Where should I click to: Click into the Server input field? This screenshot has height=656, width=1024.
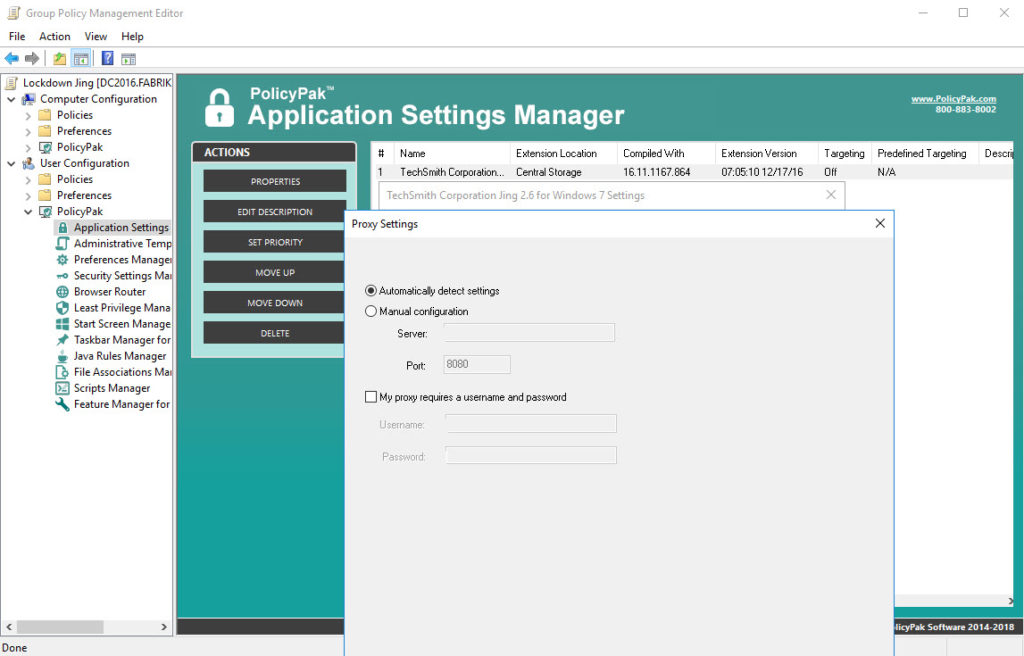pyautogui.click(x=529, y=333)
